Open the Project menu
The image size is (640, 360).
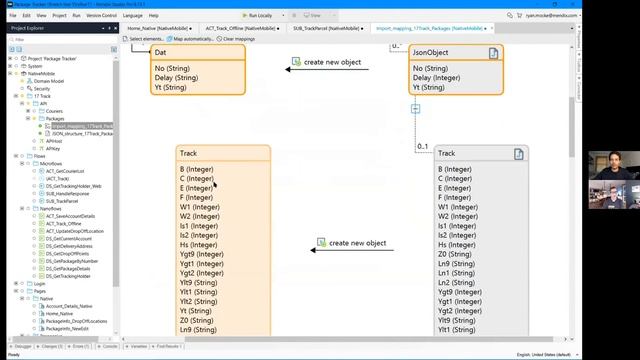(x=60, y=16)
